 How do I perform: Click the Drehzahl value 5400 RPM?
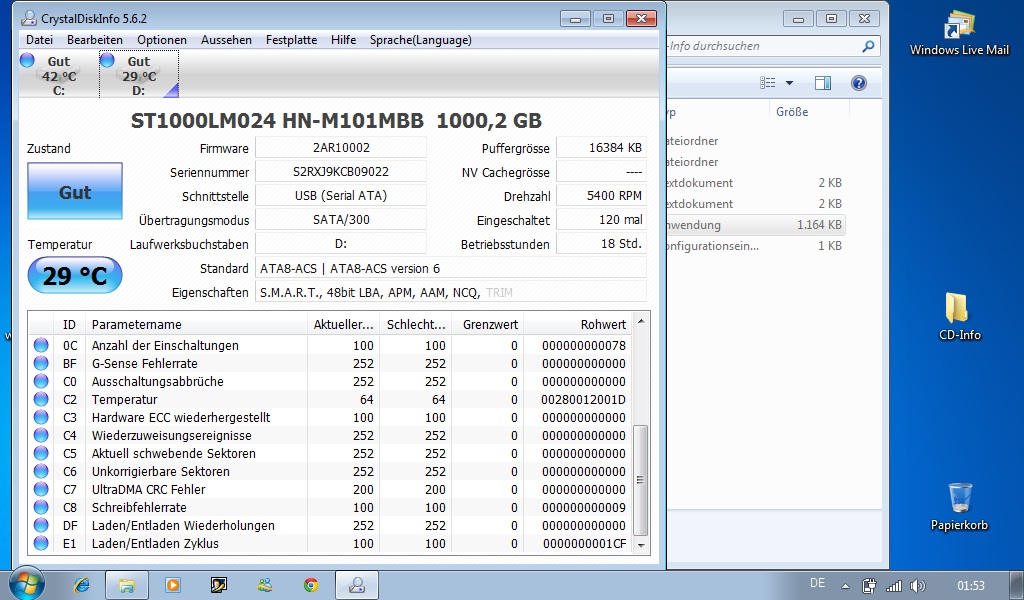[601, 195]
